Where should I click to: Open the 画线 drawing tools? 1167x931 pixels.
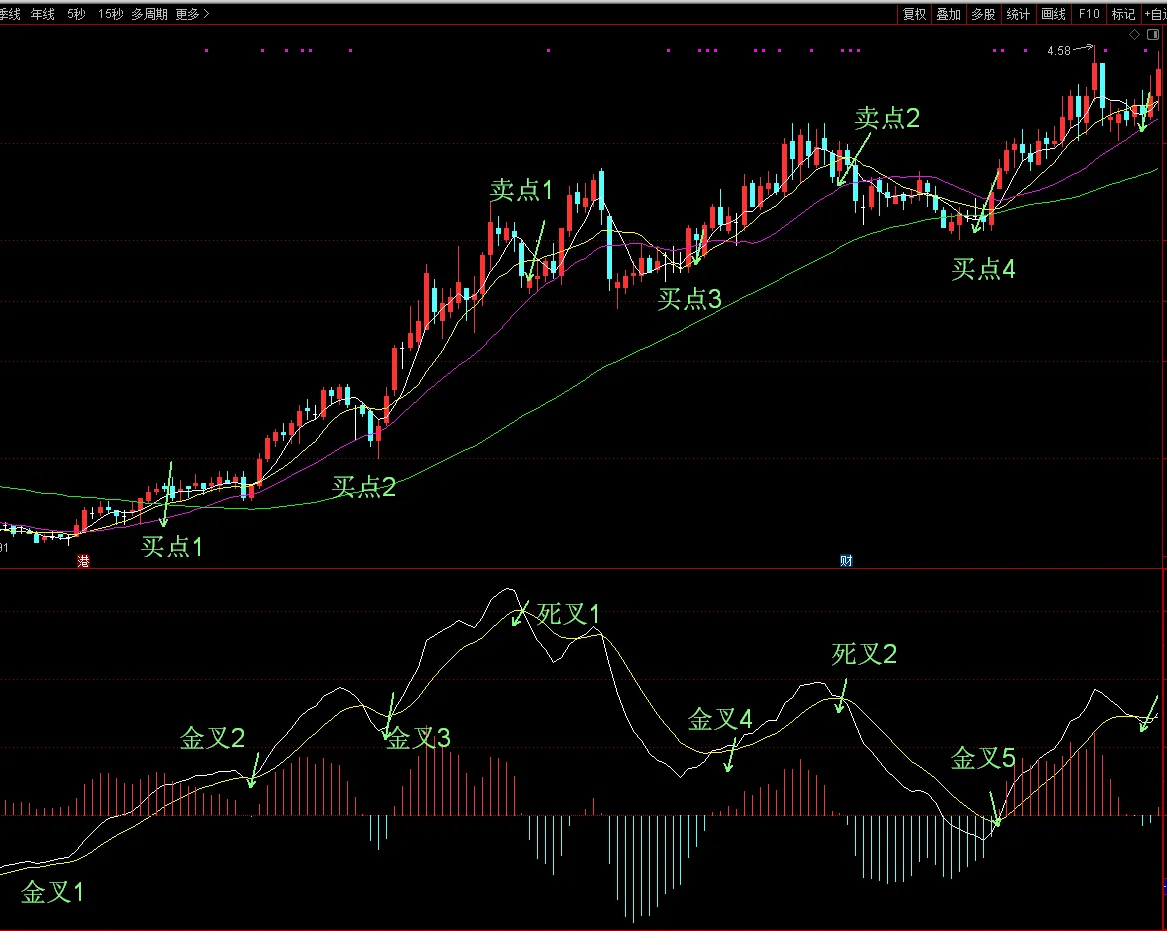coord(1053,14)
